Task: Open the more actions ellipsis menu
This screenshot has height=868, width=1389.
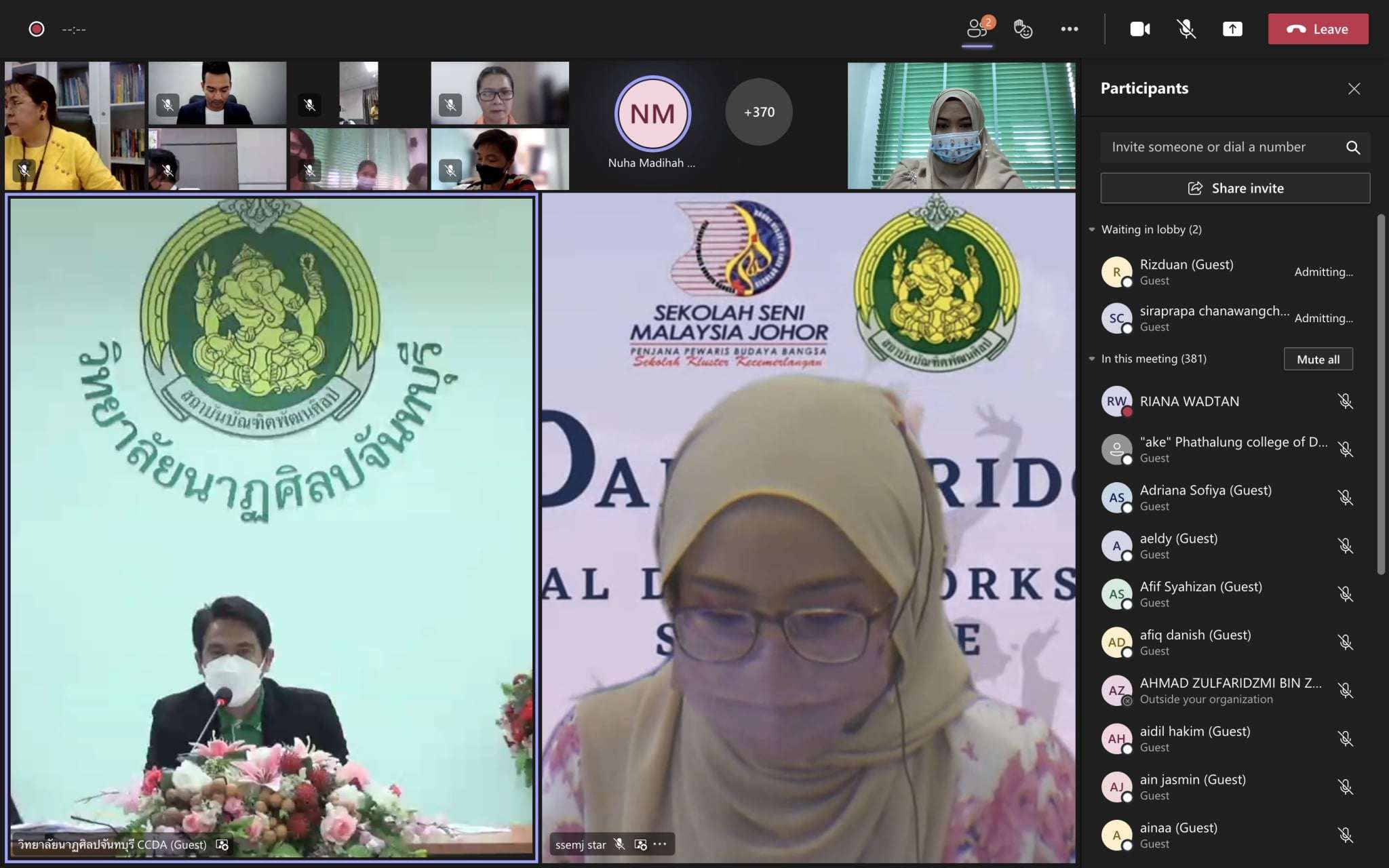Action: [1069, 29]
